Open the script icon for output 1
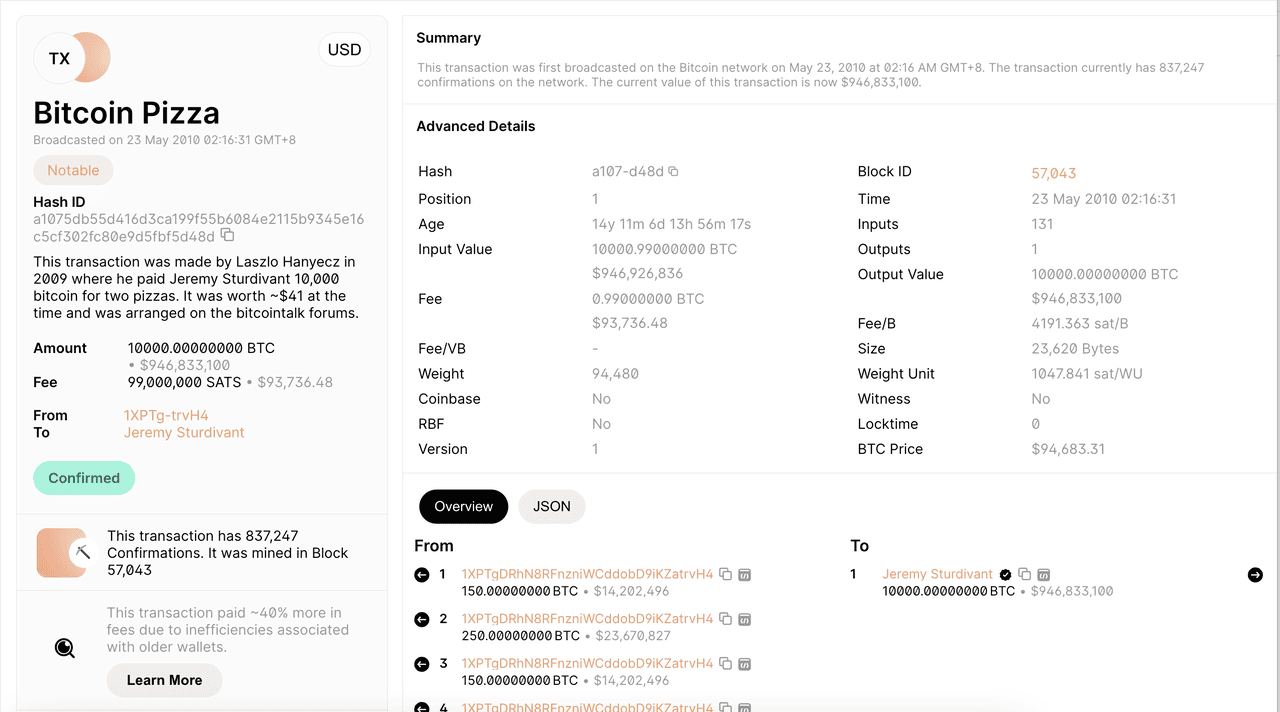Screen dimensions: 1280x712 pos(1043,575)
